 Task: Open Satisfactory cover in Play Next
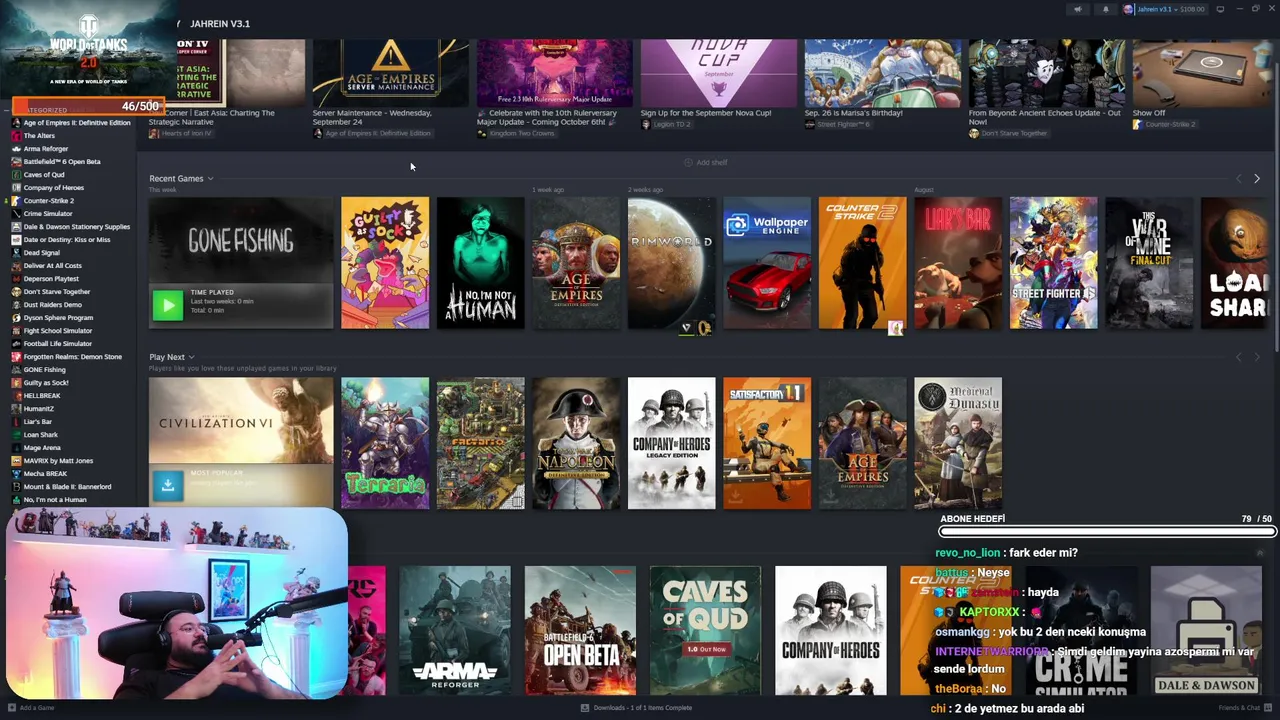pos(767,443)
